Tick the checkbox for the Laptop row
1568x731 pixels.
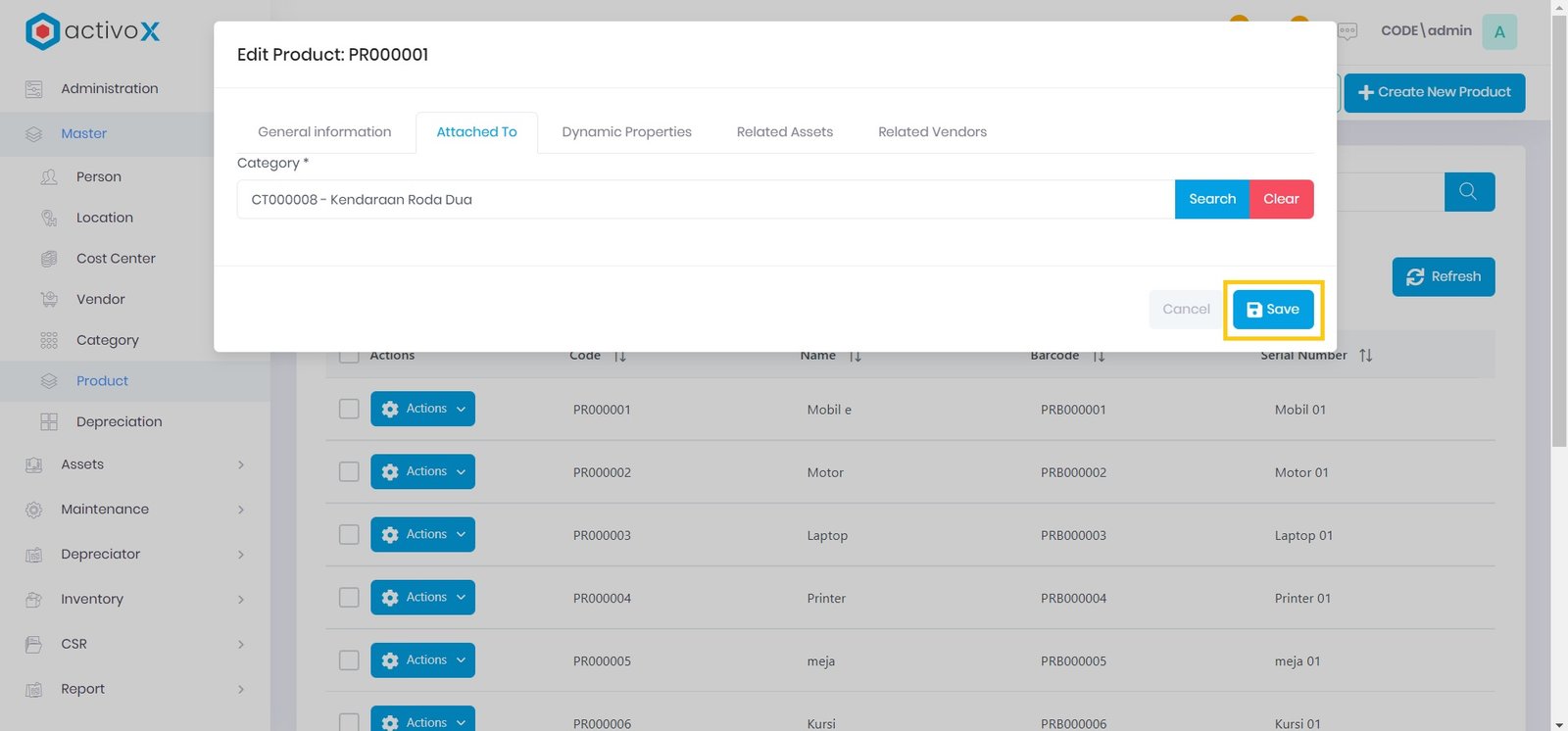pyautogui.click(x=349, y=534)
